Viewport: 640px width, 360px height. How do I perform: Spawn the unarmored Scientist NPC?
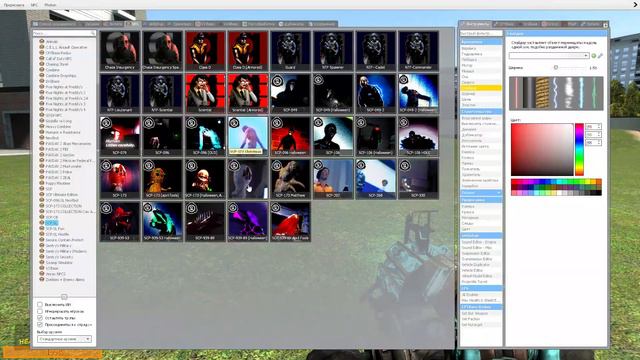[205, 93]
